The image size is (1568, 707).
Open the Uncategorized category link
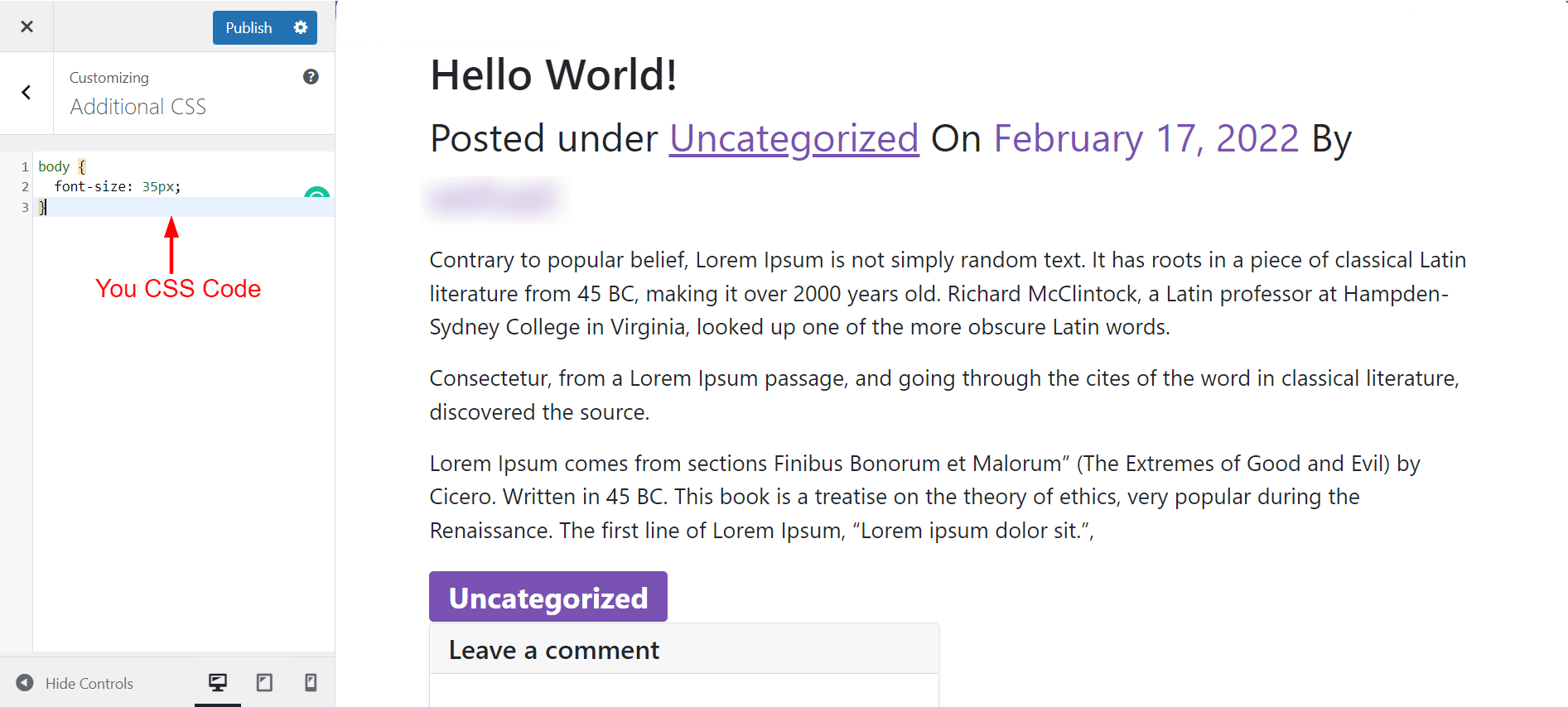(x=794, y=138)
